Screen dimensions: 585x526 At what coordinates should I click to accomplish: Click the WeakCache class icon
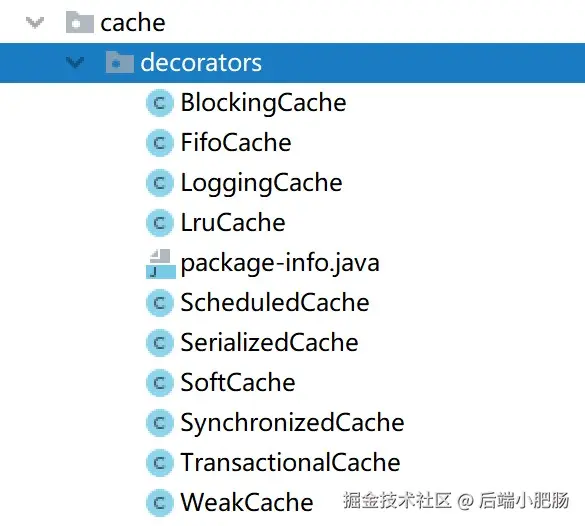click(160, 503)
